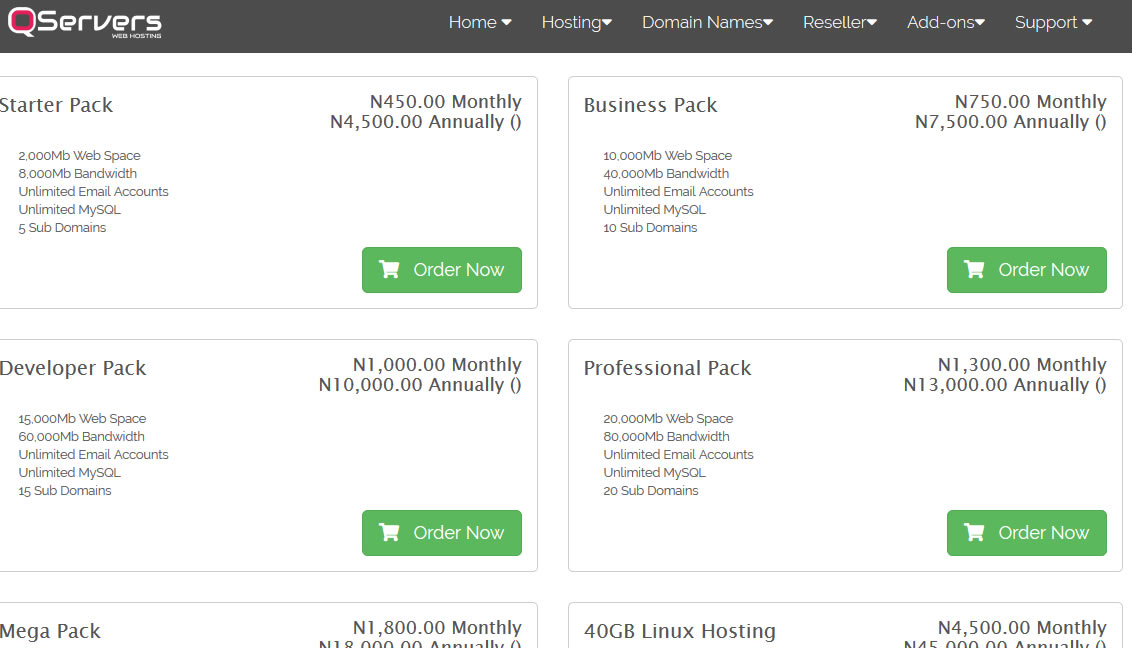The image size is (1132, 648).
Task: Order the Developer Pack now
Action: [x=442, y=533]
